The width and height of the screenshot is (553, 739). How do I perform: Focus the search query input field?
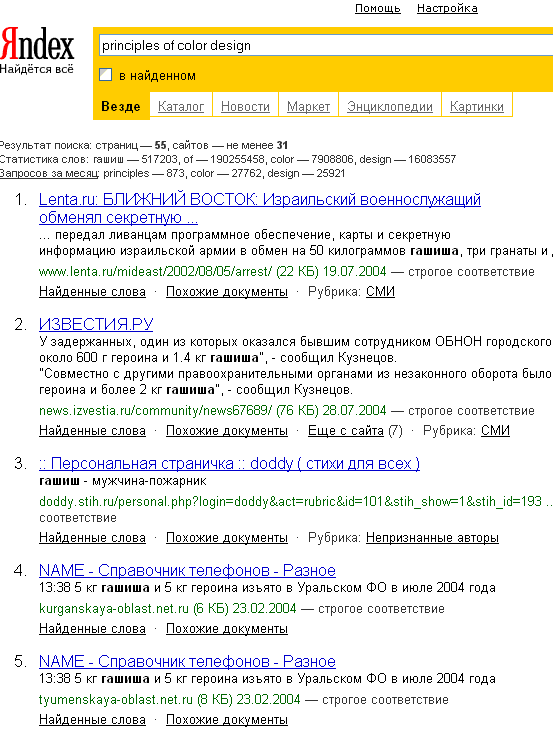coord(326,46)
